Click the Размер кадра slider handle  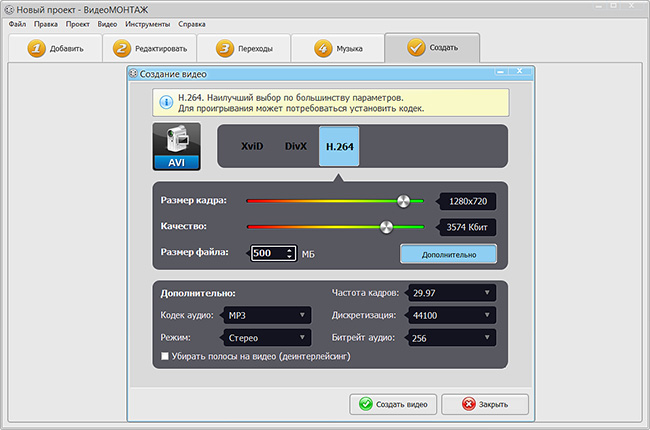pyautogui.click(x=403, y=201)
